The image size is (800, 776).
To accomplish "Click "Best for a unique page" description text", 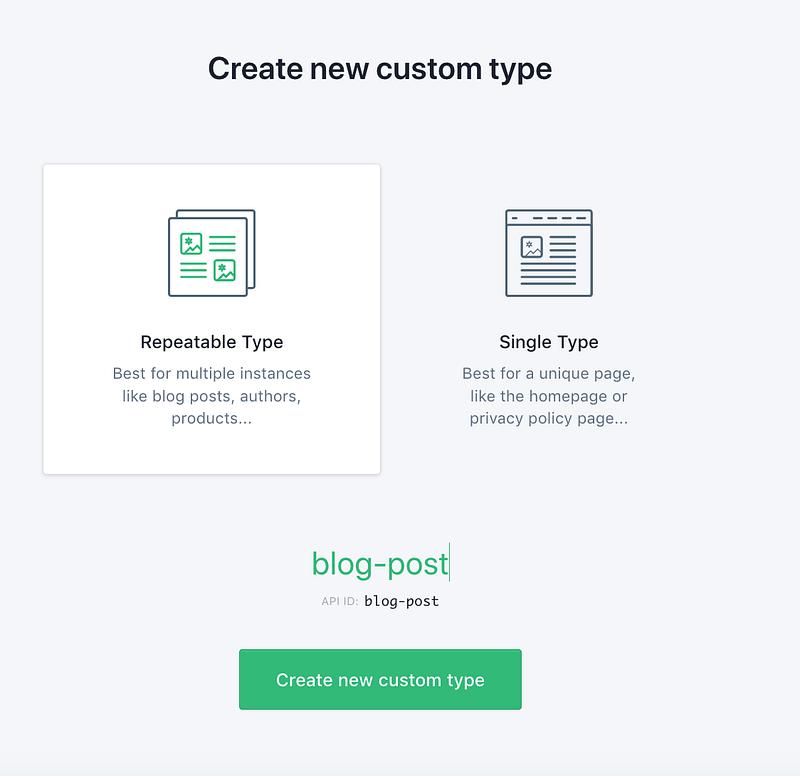I will (x=549, y=374).
